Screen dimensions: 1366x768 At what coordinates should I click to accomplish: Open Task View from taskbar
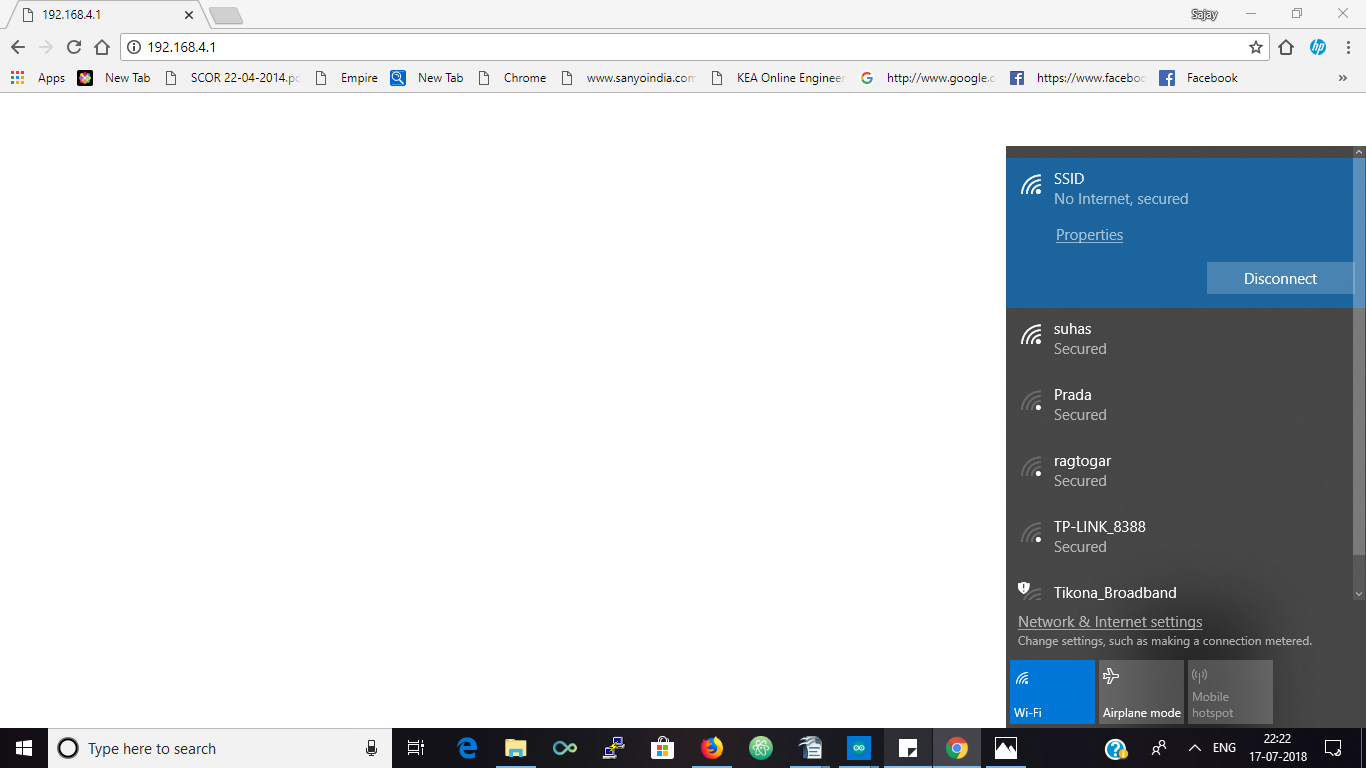point(416,748)
